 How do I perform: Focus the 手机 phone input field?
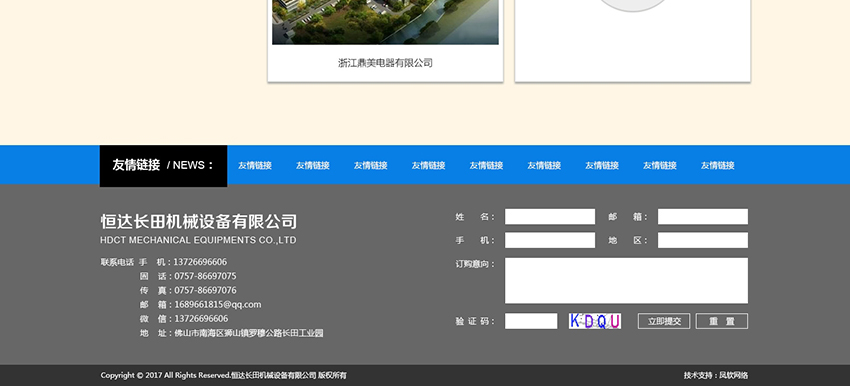click(550, 240)
